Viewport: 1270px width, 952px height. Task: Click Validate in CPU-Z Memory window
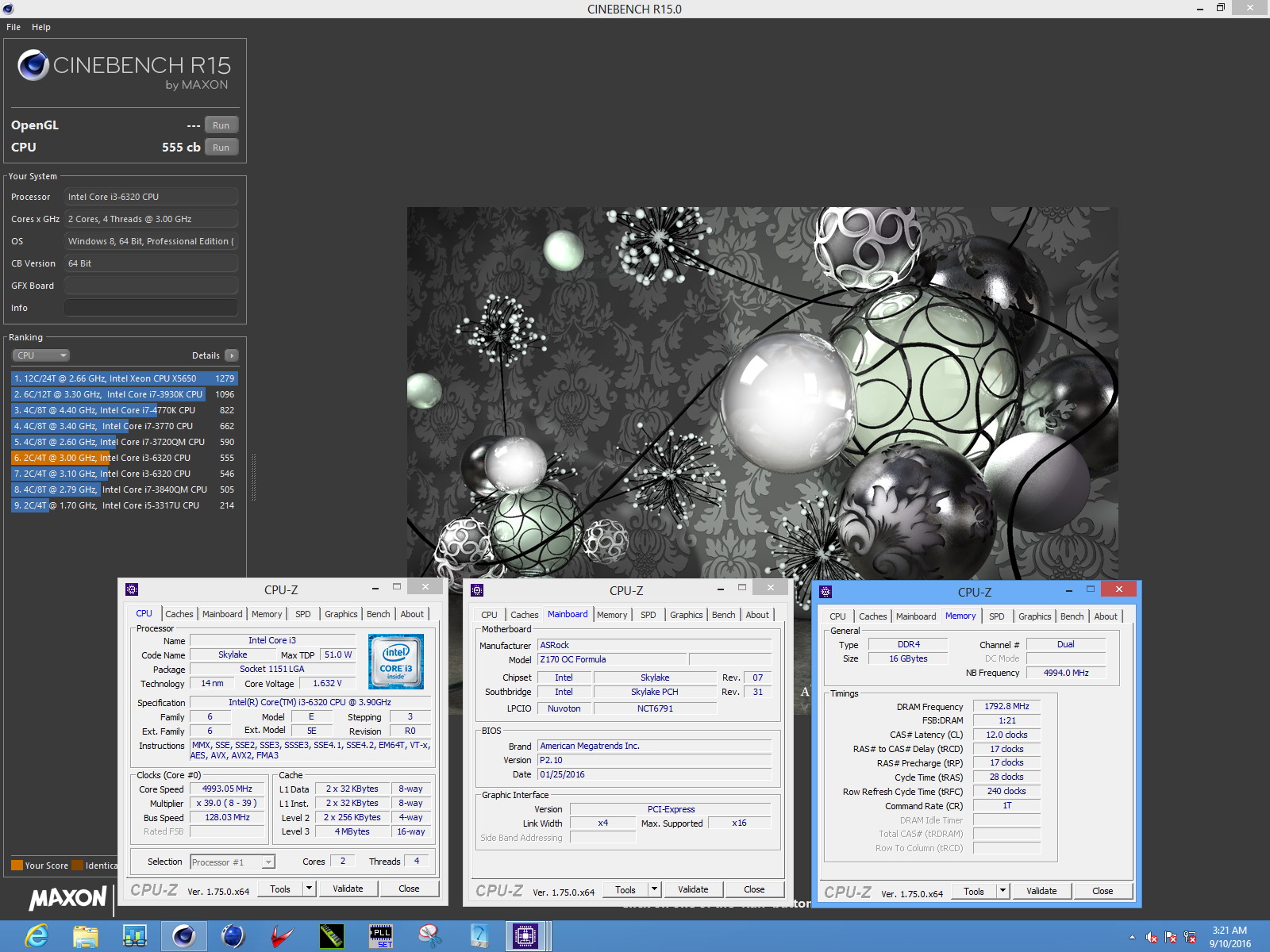coord(1041,892)
